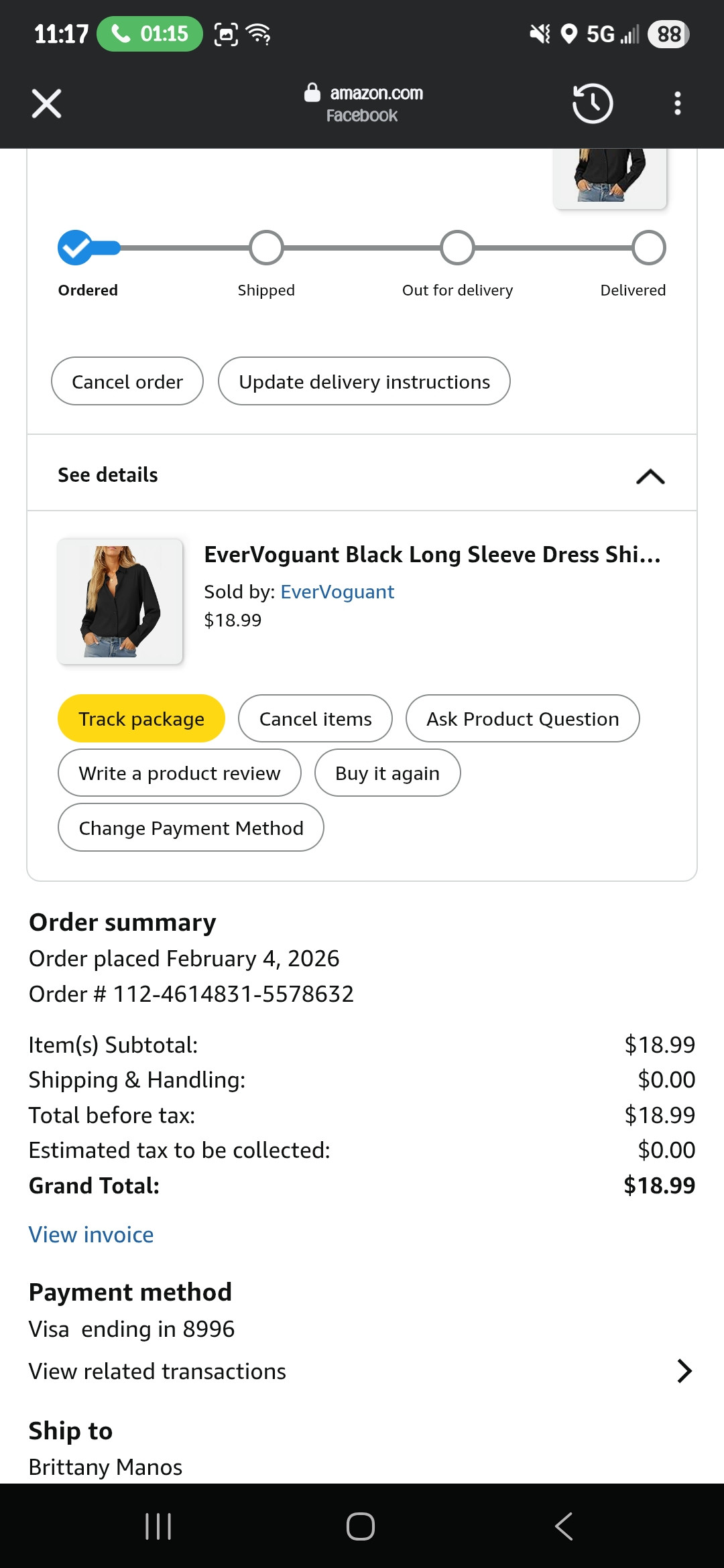Collapse the See details section
The width and height of the screenshot is (724, 1568).
[650, 476]
